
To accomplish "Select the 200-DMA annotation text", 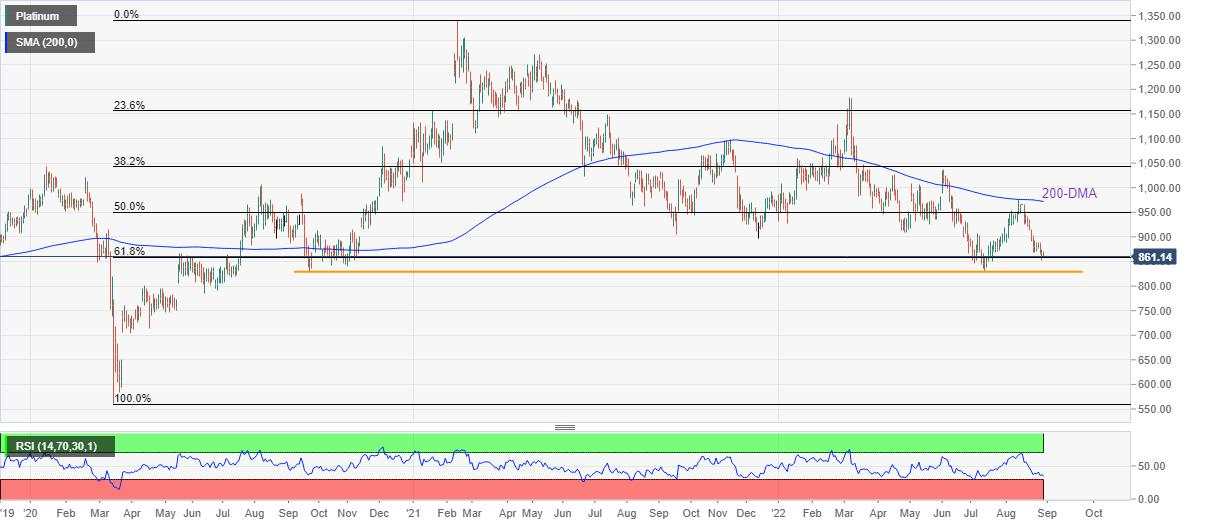I will tap(1069, 193).
